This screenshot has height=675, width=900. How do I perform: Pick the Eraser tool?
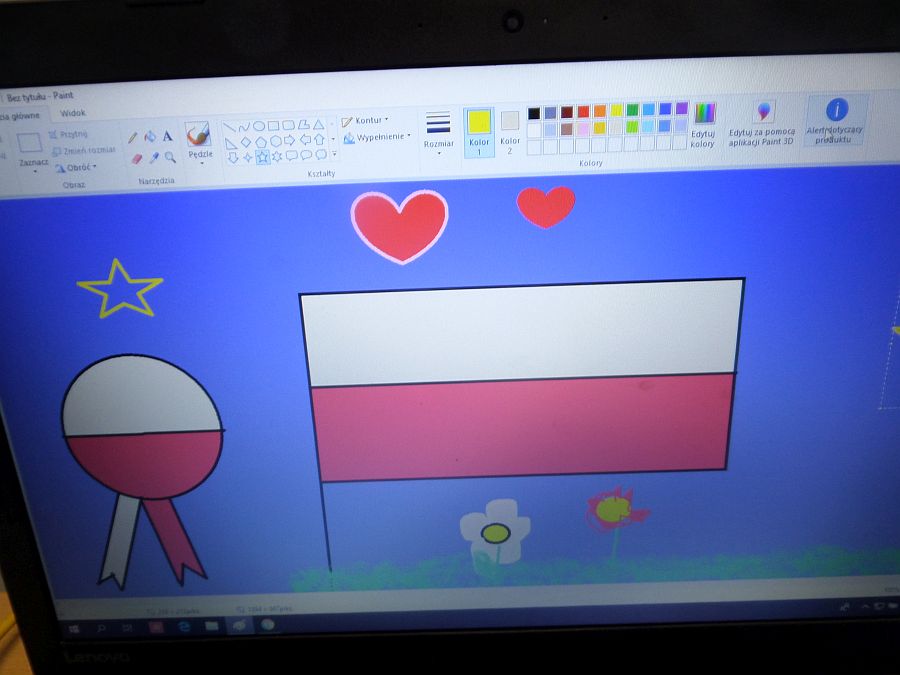(x=137, y=158)
